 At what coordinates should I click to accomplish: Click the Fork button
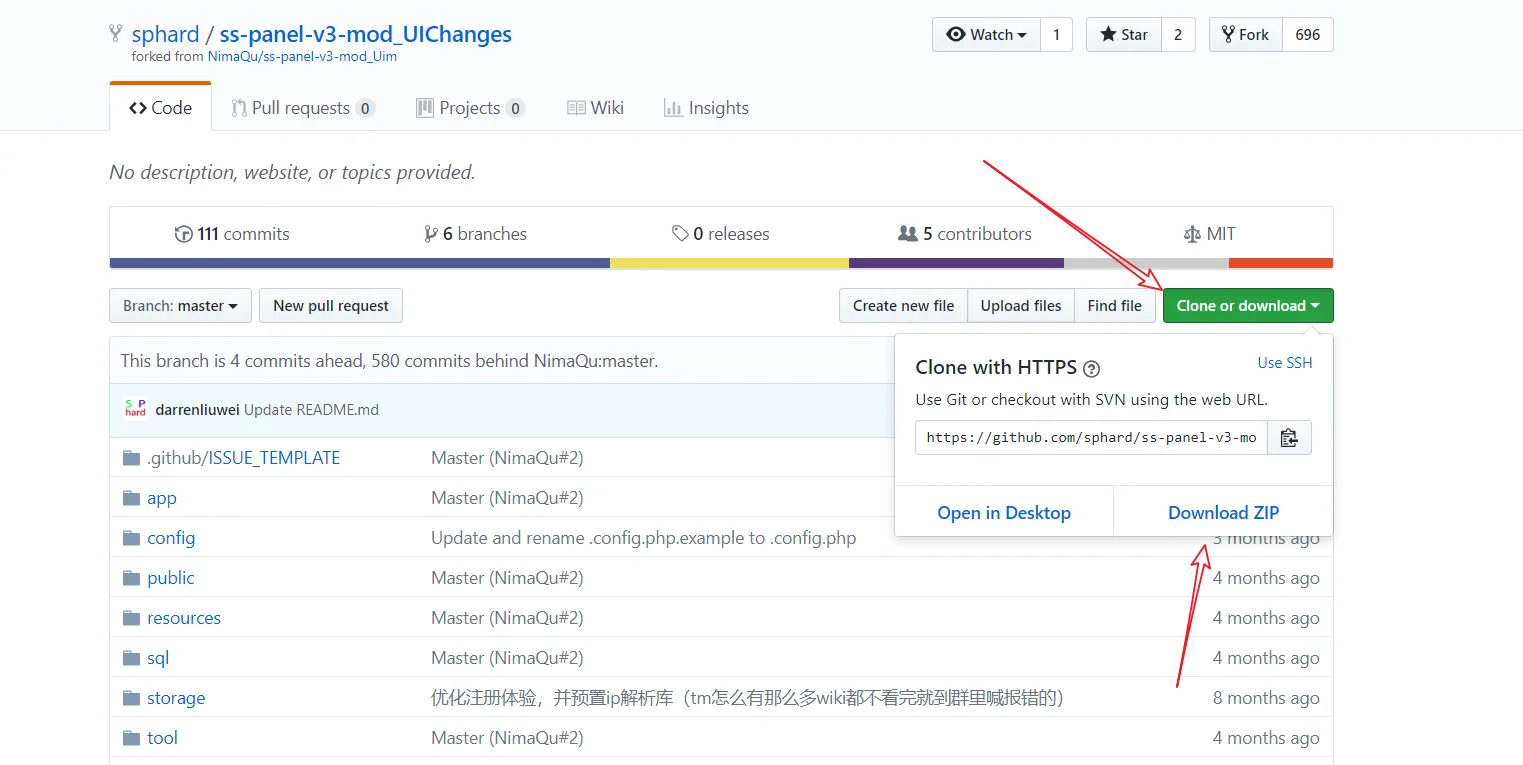pos(1245,35)
